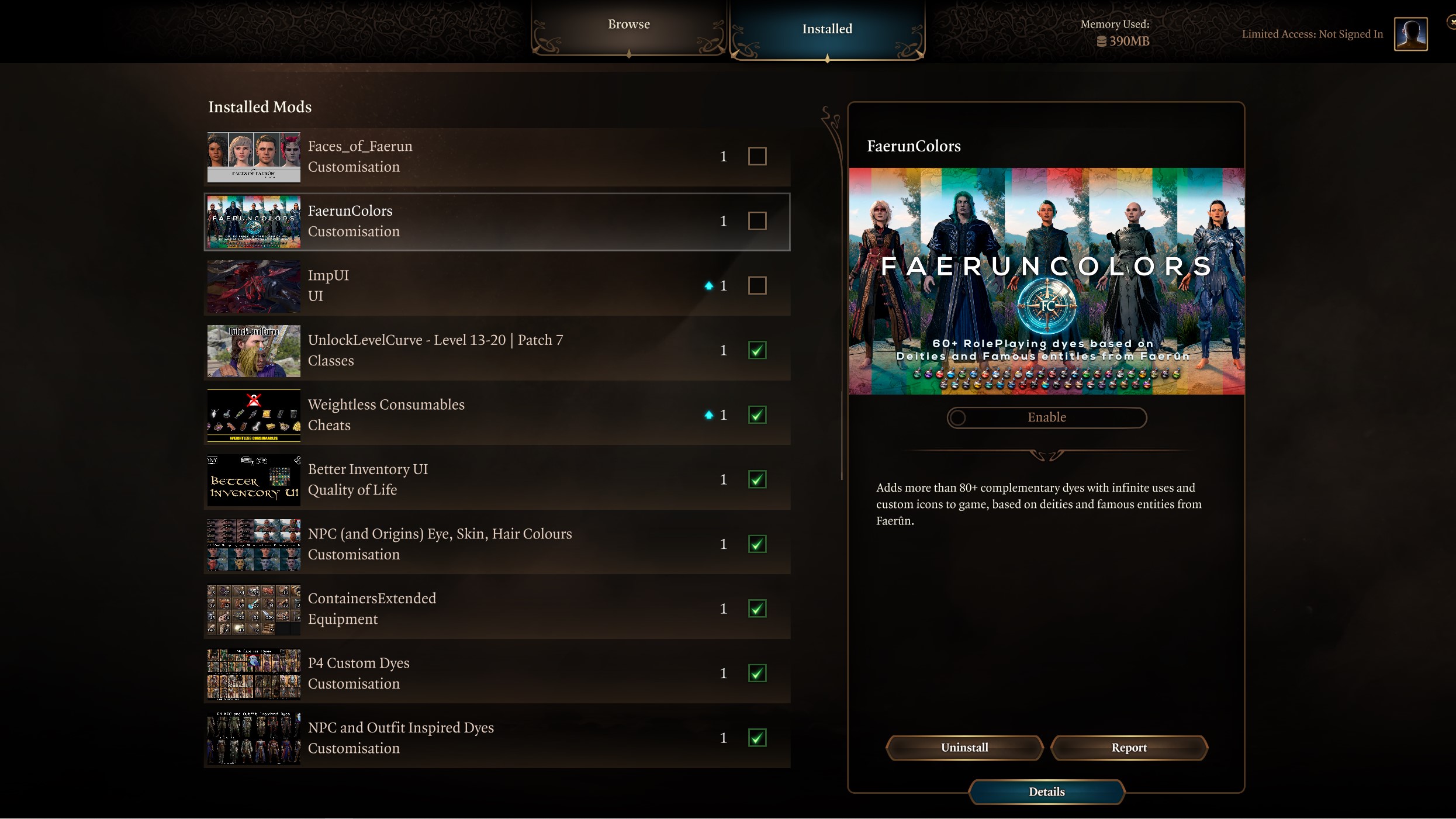Viewport: 1456px width, 819px height.
Task: Click the UnlockLevelCurve mod icon
Action: [x=253, y=350]
